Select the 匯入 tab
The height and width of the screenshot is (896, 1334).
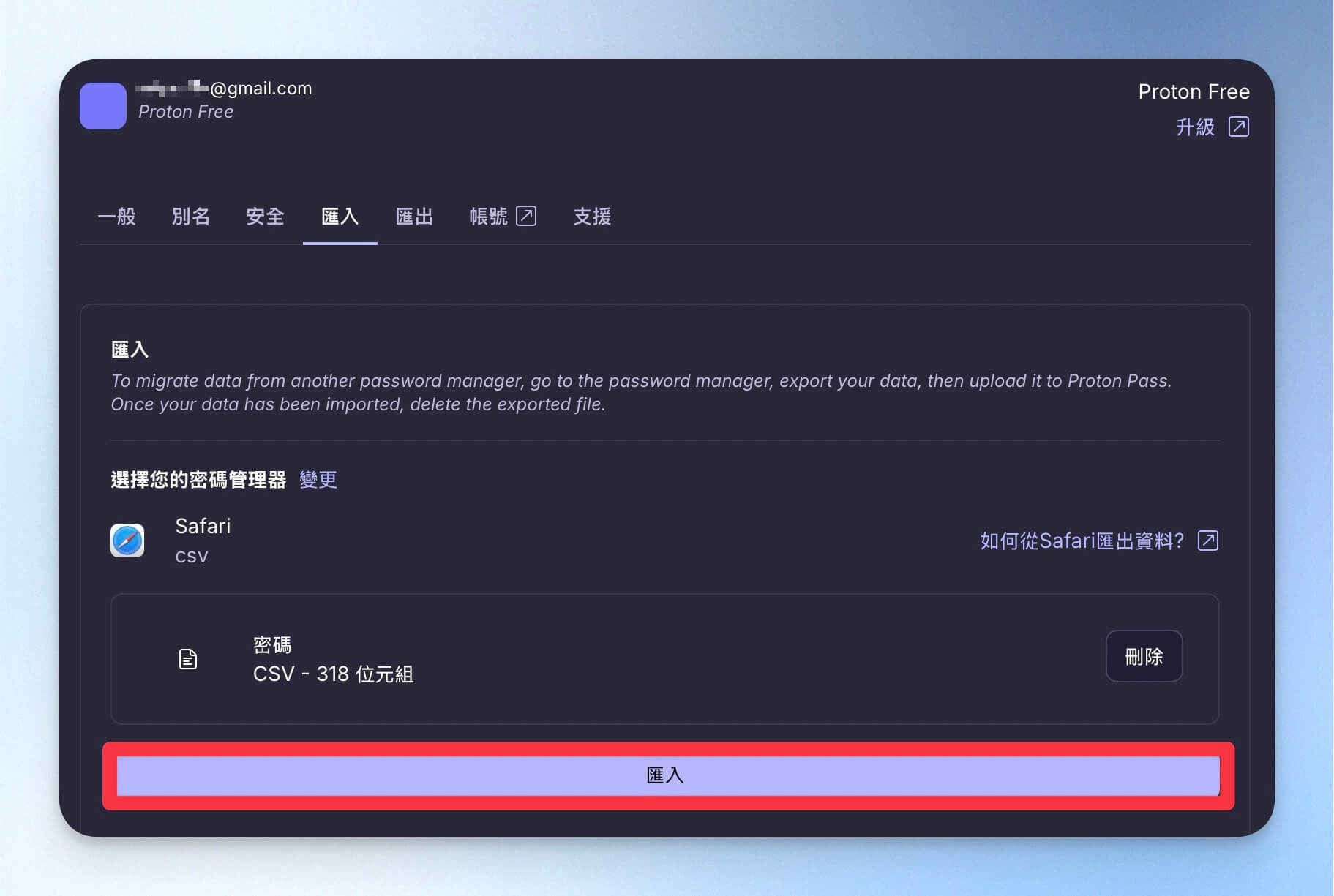tap(340, 216)
